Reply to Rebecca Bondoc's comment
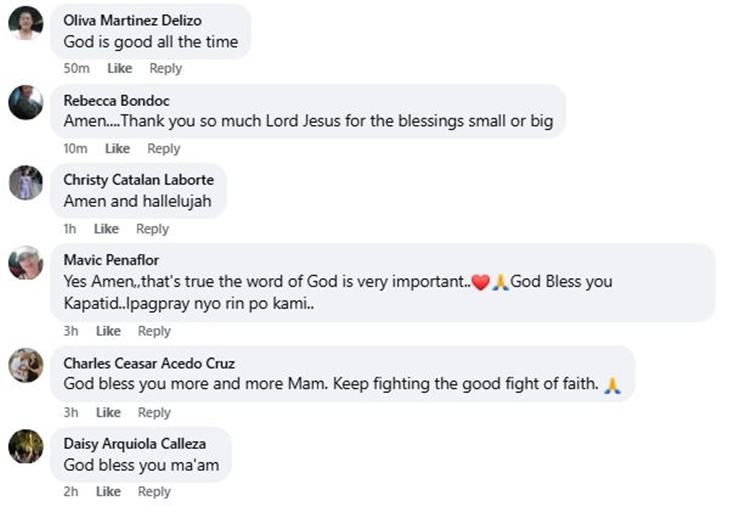The width and height of the screenshot is (750, 506). click(x=163, y=148)
